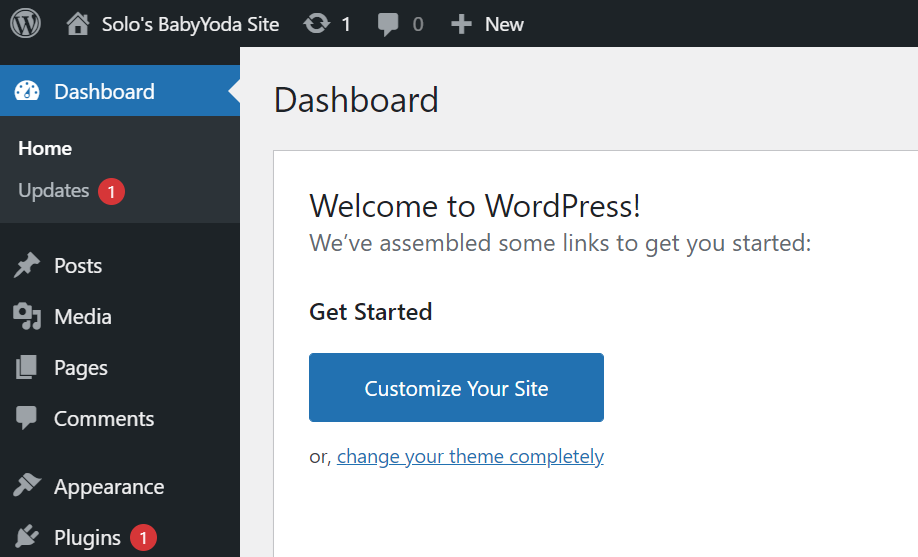Click the plus icon beside New
Viewport: 918px width, 557px height.
461,24
